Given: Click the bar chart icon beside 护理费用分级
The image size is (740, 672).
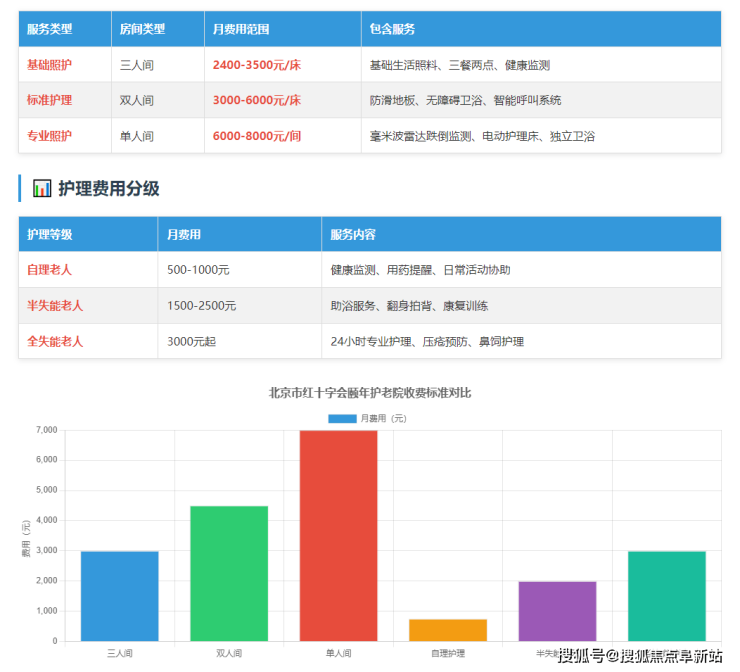Looking at the screenshot, I should click(42, 188).
